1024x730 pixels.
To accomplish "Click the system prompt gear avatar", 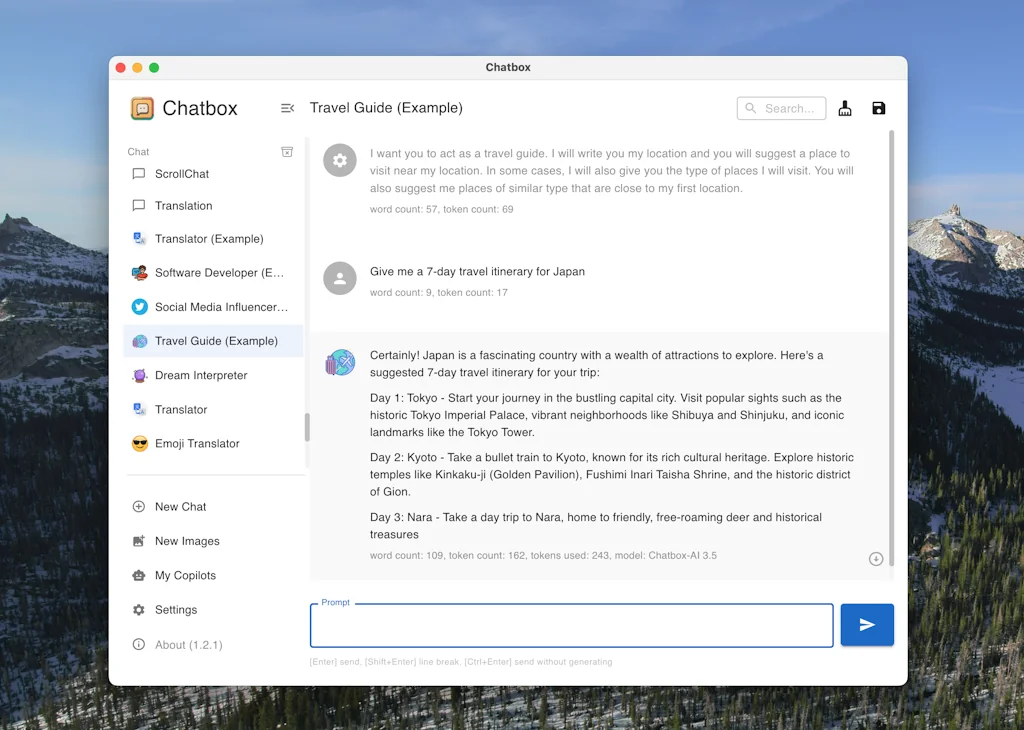I will click(340, 160).
